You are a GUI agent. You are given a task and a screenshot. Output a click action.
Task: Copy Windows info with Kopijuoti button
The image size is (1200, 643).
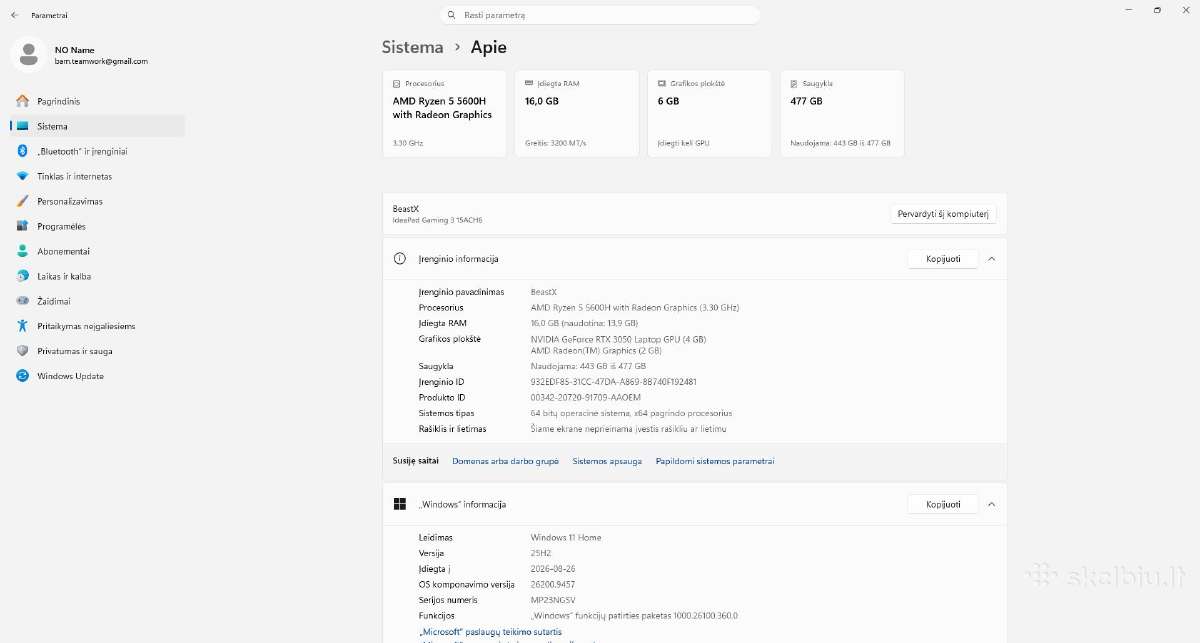pos(943,504)
